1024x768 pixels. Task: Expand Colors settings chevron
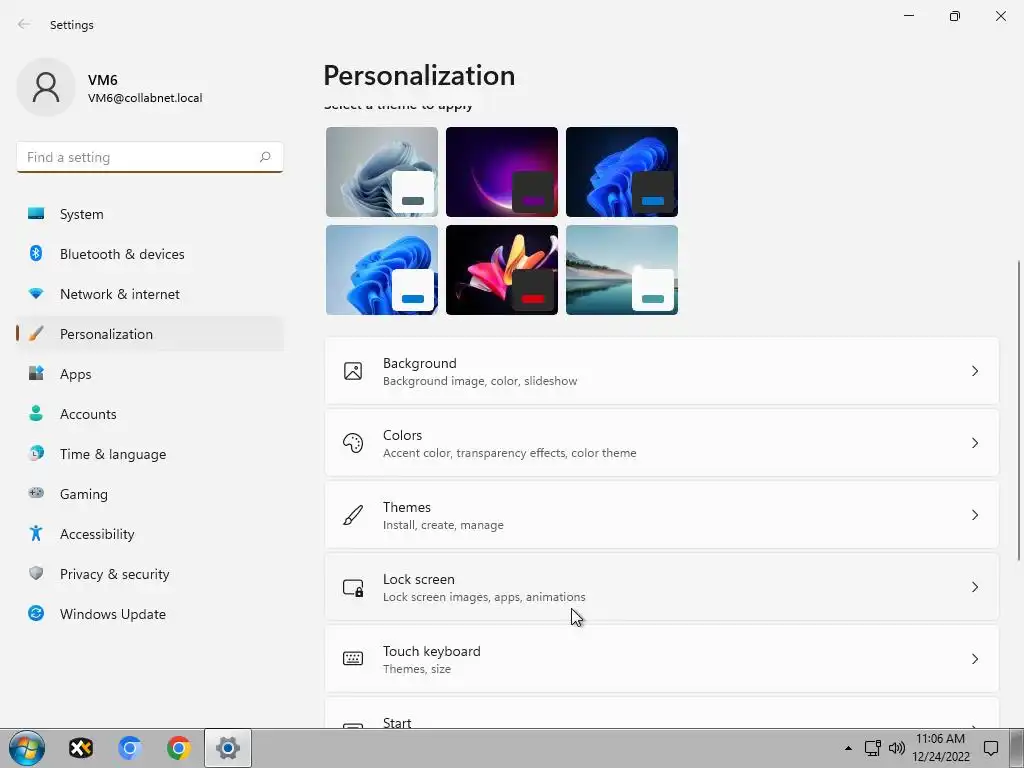(x=974, y=443)
